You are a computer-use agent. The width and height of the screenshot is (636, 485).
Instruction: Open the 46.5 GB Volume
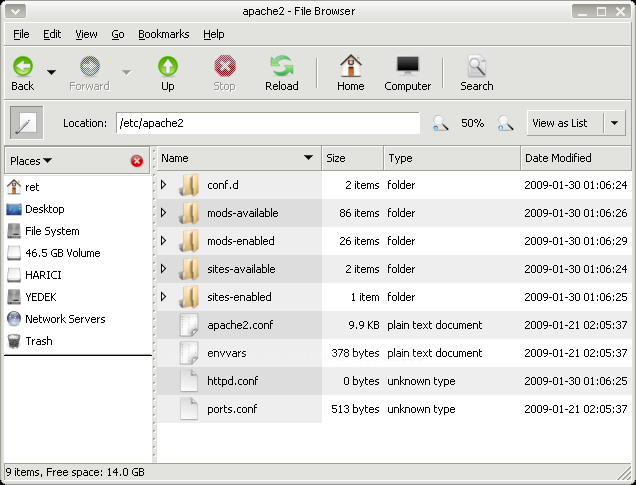[62, 253]
